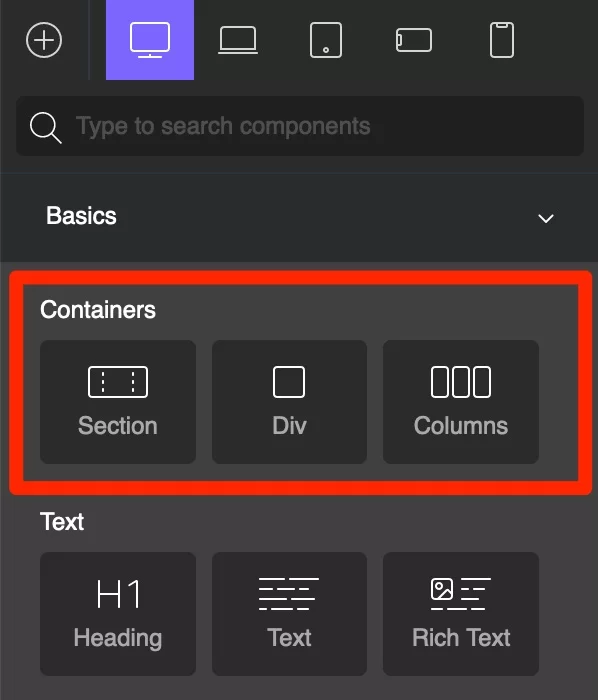The image size is (598, 700).
Task: Add a Div container component
Action: pos(289,402)
